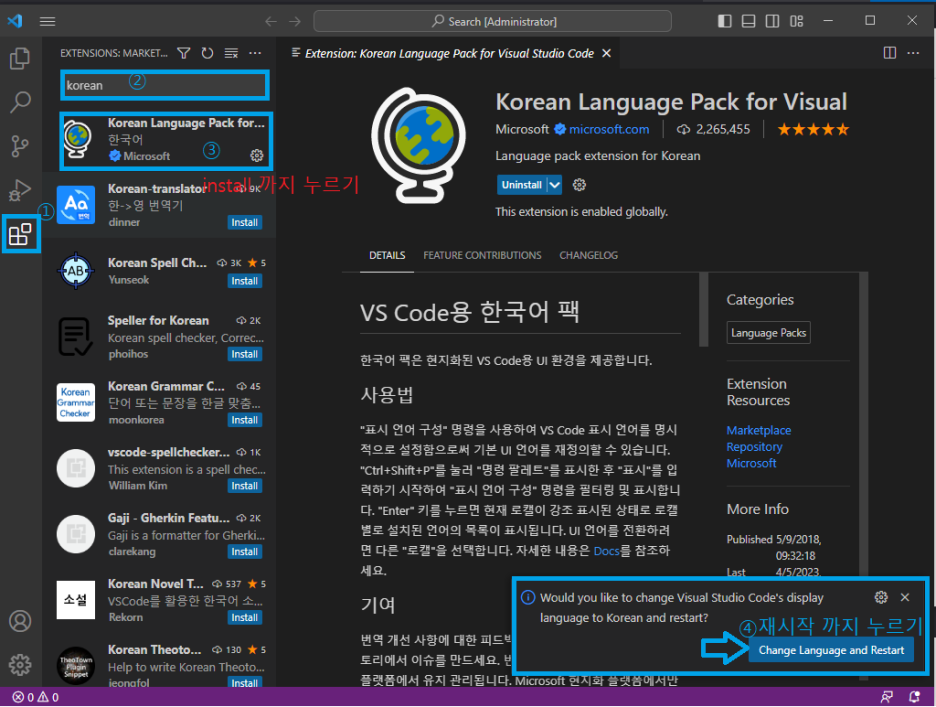Open feedback icon in status bar
Screen dimensions: 936x707
(887, 697)
